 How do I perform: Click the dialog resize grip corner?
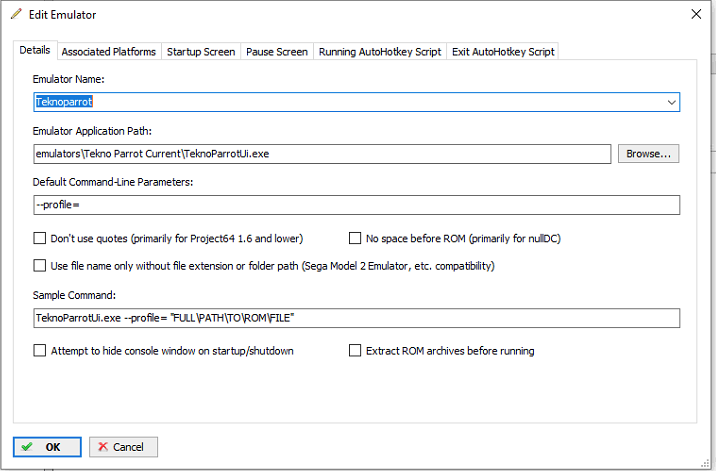coord(705,464)
